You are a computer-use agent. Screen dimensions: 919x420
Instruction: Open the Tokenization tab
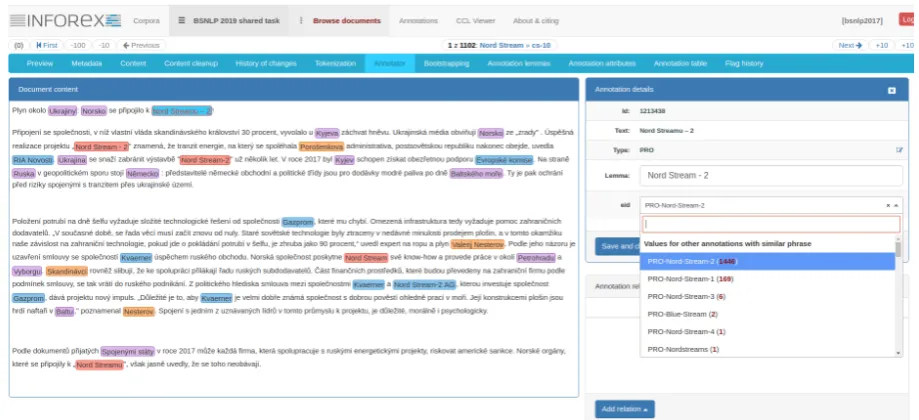[x=335, y=63]
